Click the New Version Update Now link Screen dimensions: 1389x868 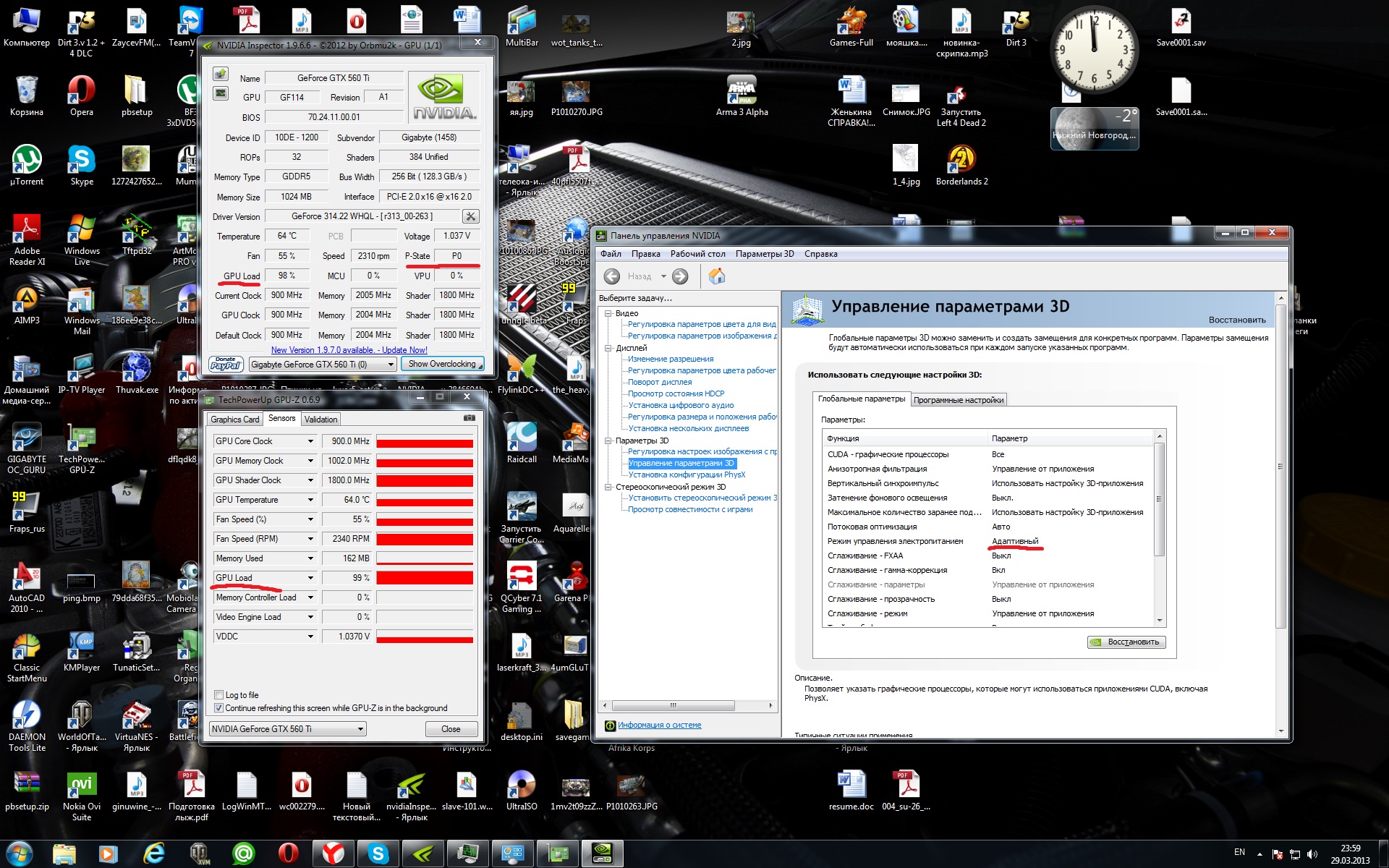pyautogui.click(x=349, y=350)
